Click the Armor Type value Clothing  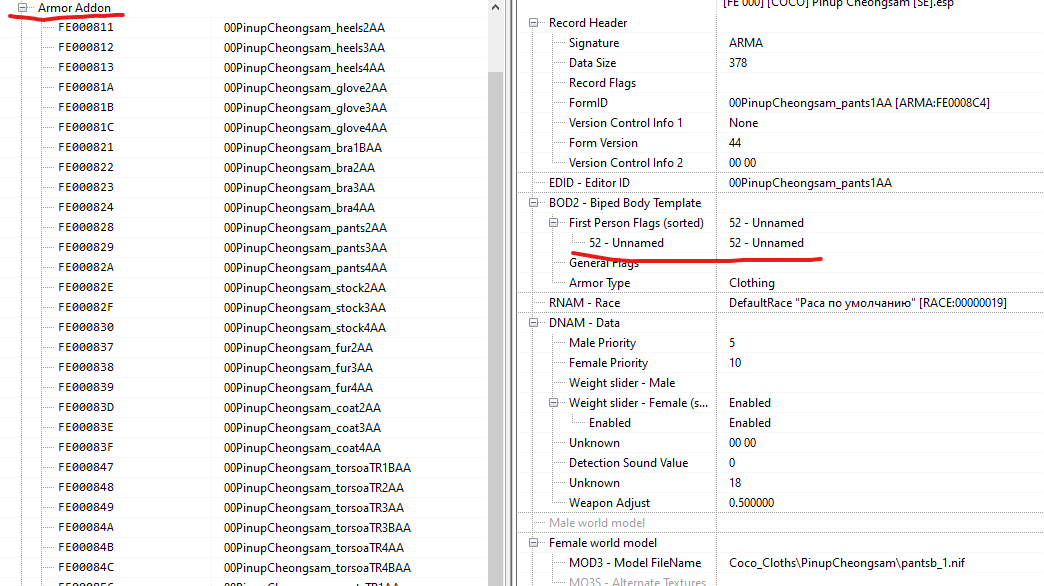(752, 283)
